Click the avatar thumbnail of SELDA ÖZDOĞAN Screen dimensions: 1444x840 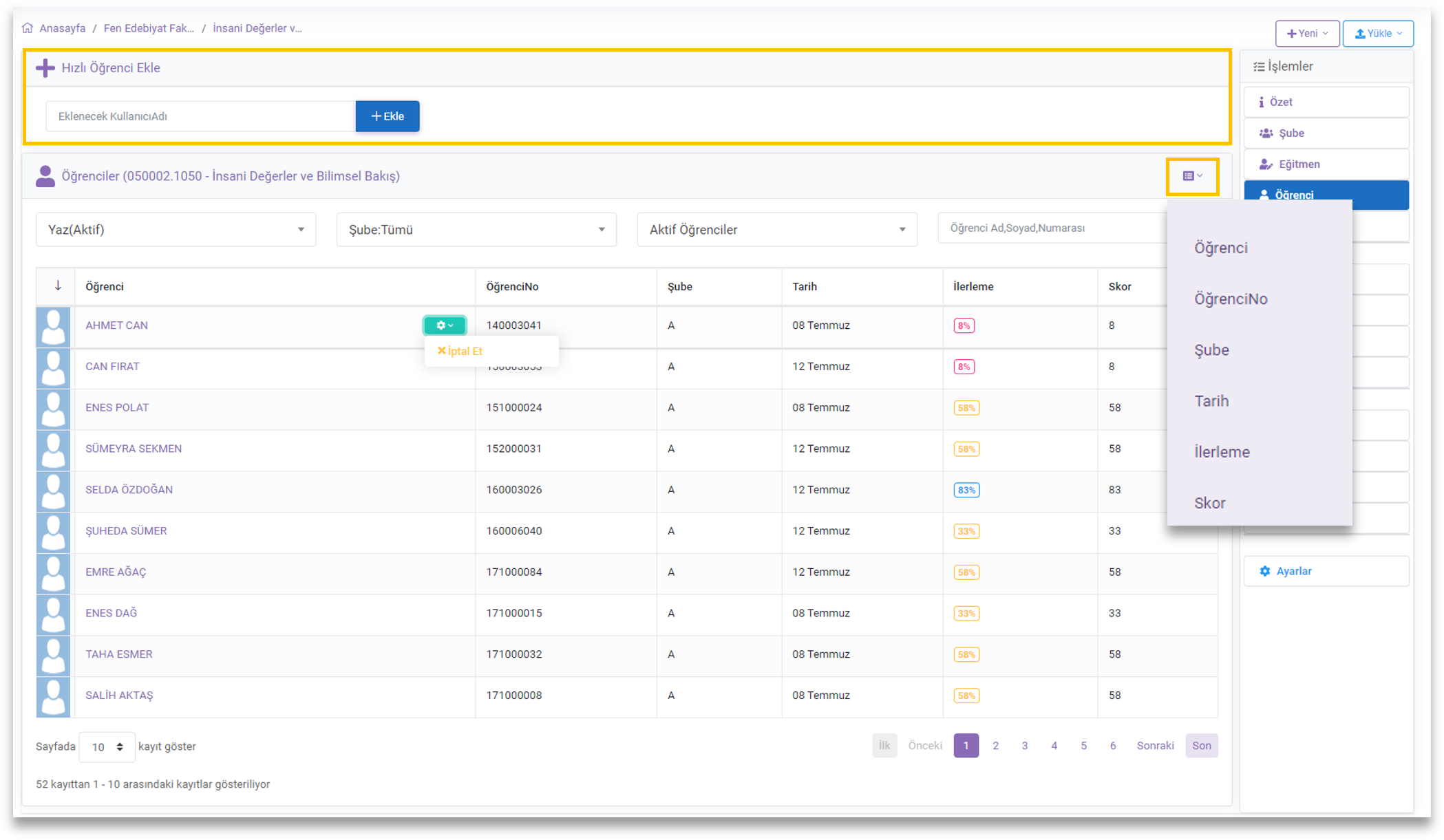coord(54,491)
